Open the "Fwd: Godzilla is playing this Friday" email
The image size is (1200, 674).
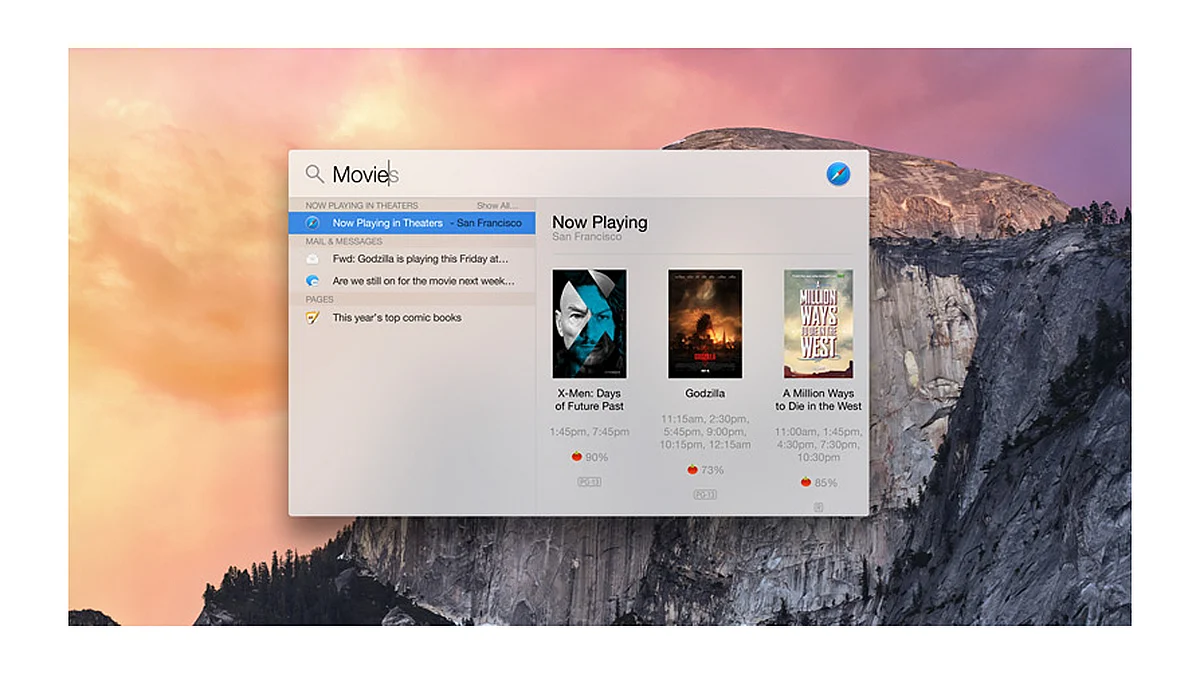coord(412,260)
